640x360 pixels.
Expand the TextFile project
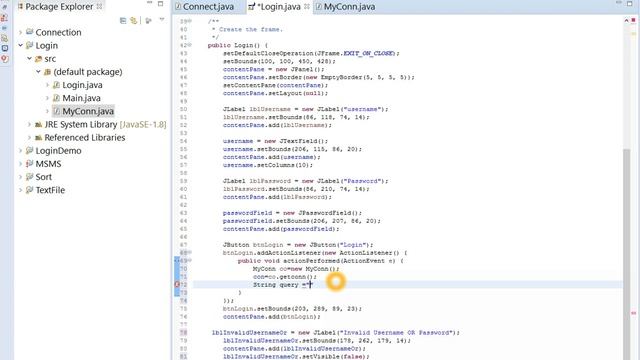click(x=20, y=190)
